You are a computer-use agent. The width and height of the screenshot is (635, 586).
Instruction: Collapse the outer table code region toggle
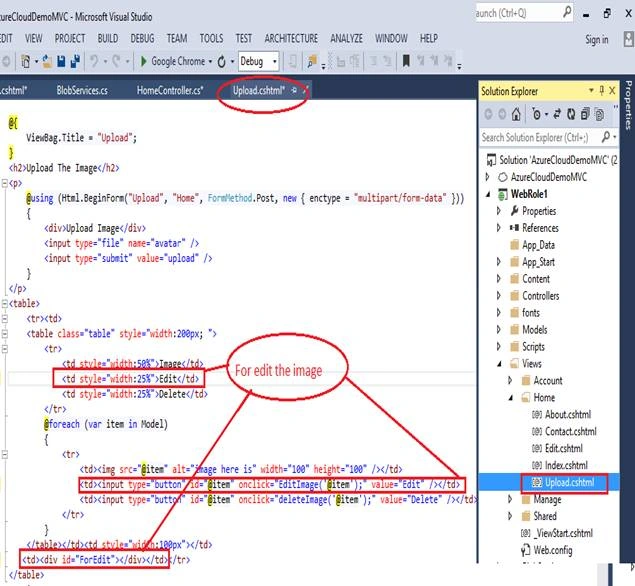(x=4, y=303)
